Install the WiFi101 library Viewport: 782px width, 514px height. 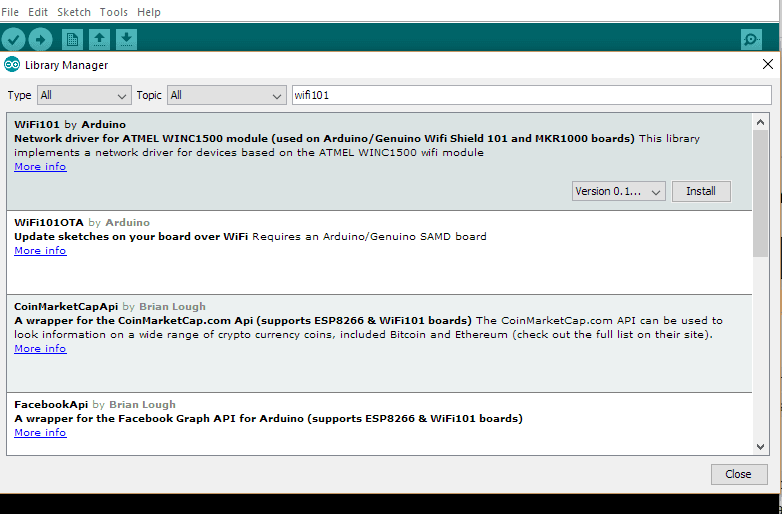click(701, 191)
